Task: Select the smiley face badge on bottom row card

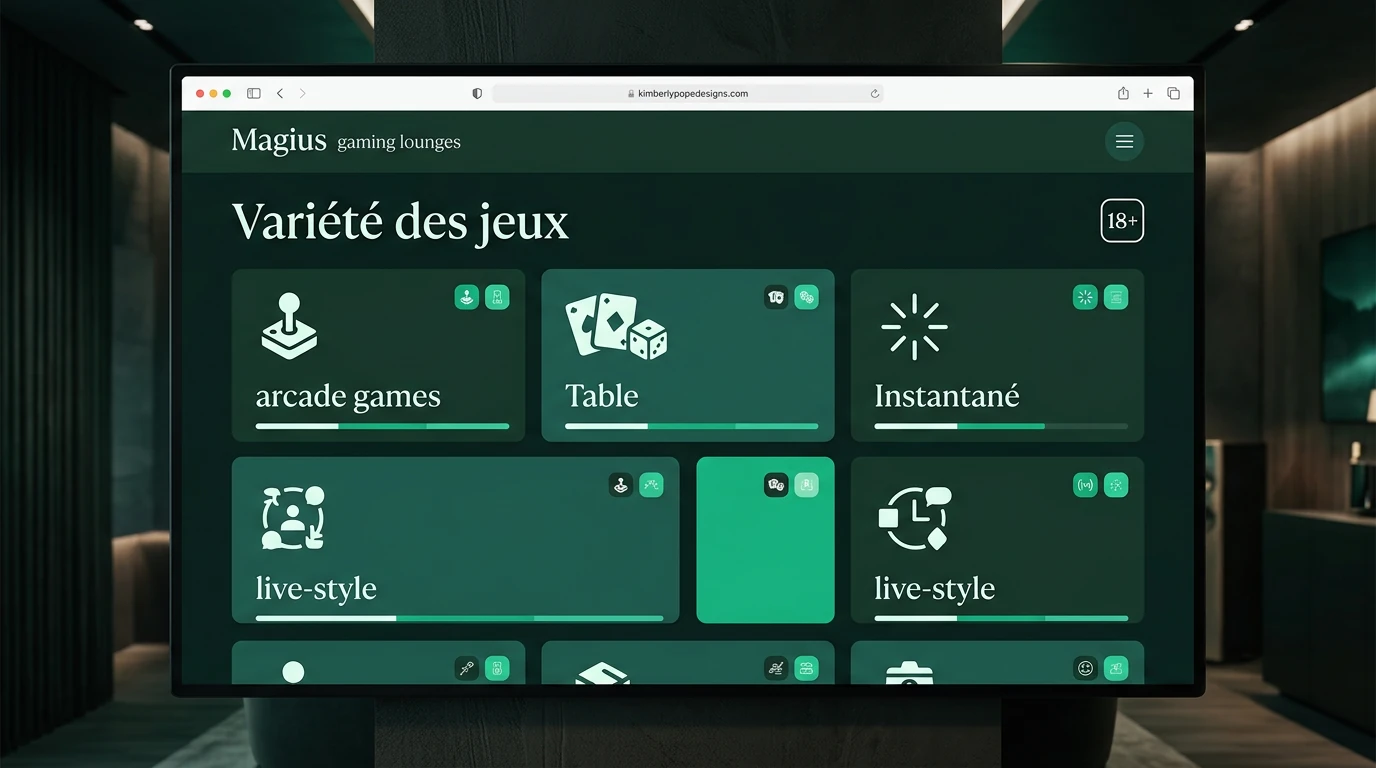Action: 1085,669
